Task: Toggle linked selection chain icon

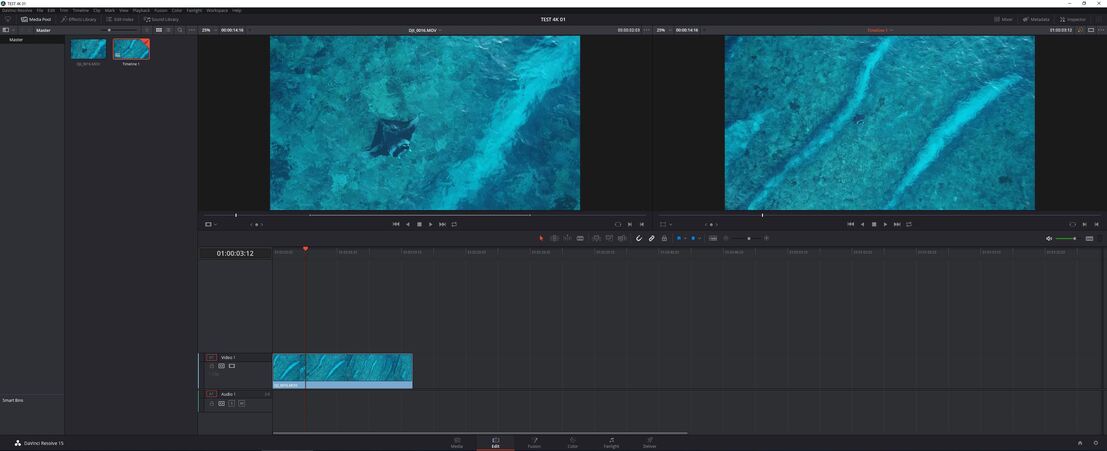Action: point(651,238)
